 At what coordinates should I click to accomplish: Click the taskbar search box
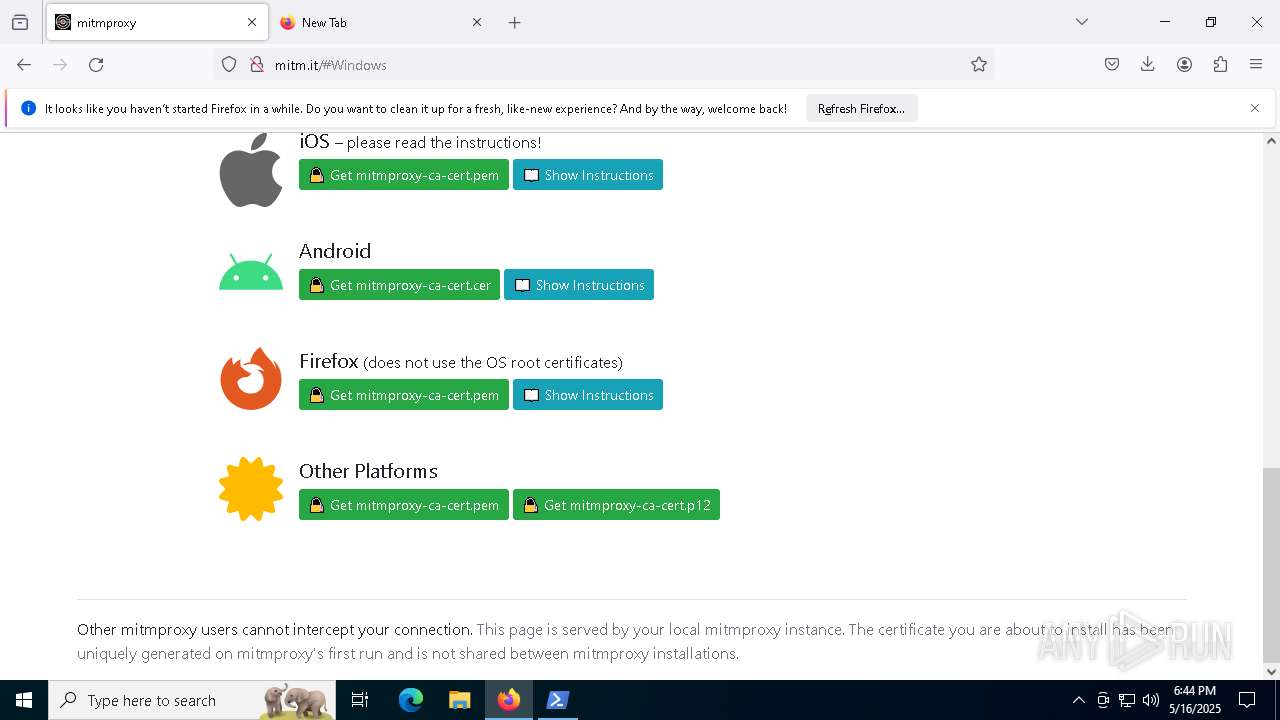[193, 700]
